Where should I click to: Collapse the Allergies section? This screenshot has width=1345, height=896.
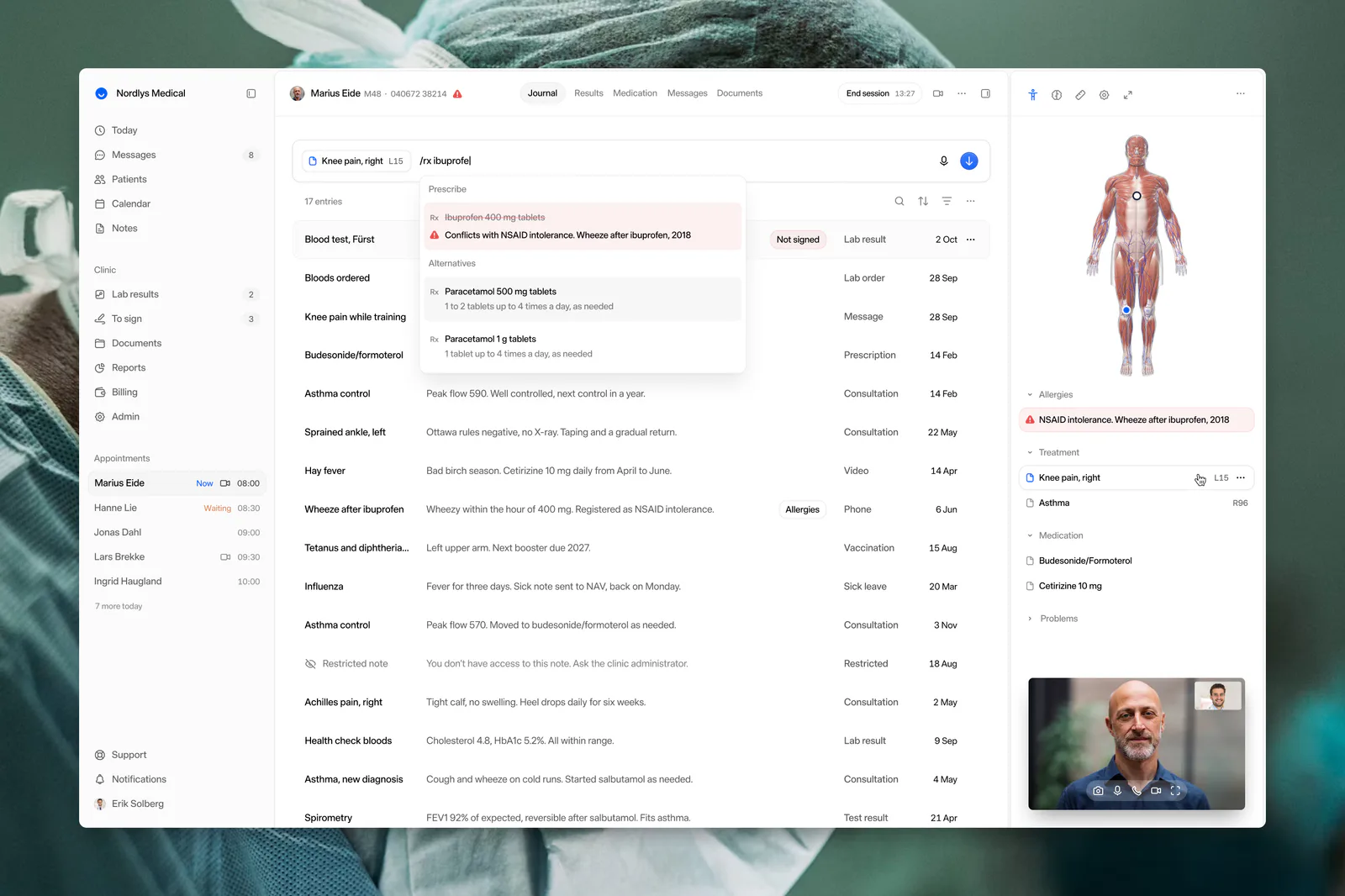coord(1030,395)
